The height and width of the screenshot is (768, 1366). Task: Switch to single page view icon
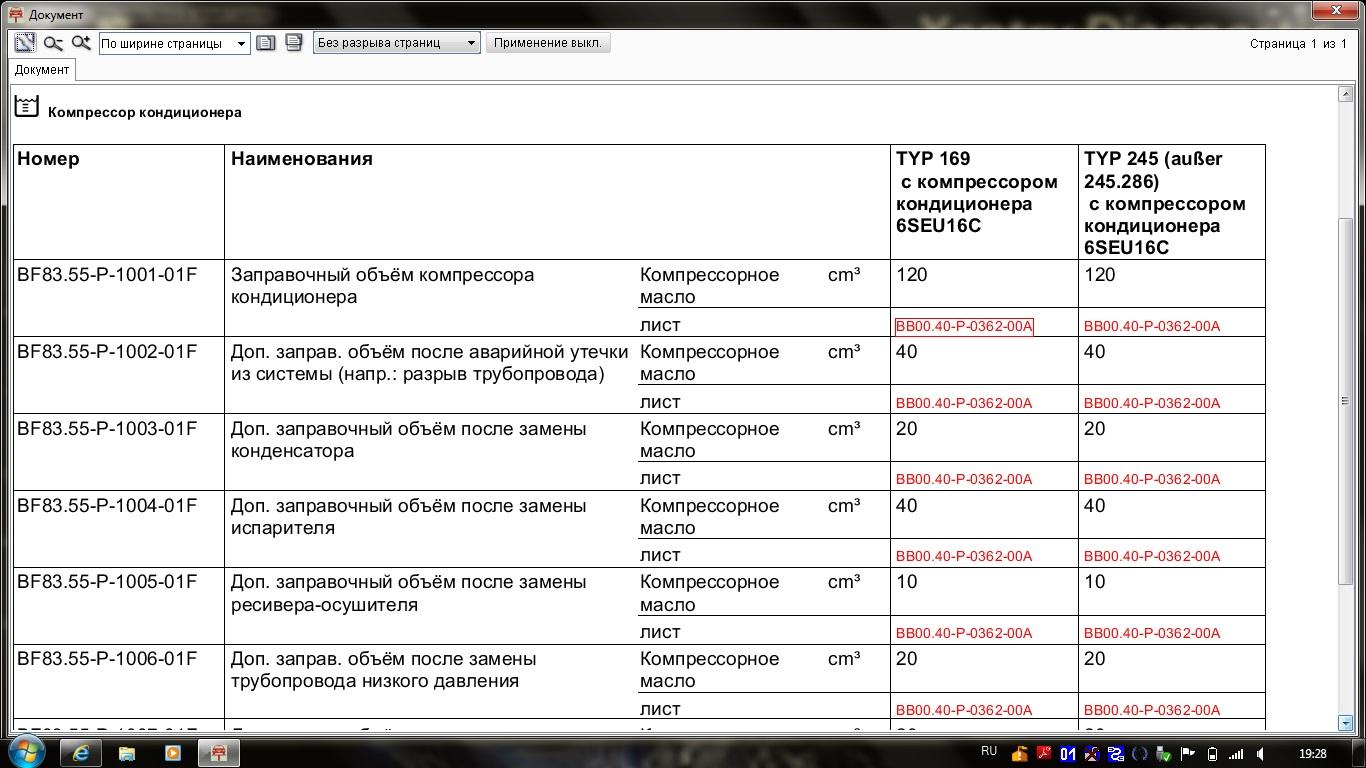tap(265, 43)
